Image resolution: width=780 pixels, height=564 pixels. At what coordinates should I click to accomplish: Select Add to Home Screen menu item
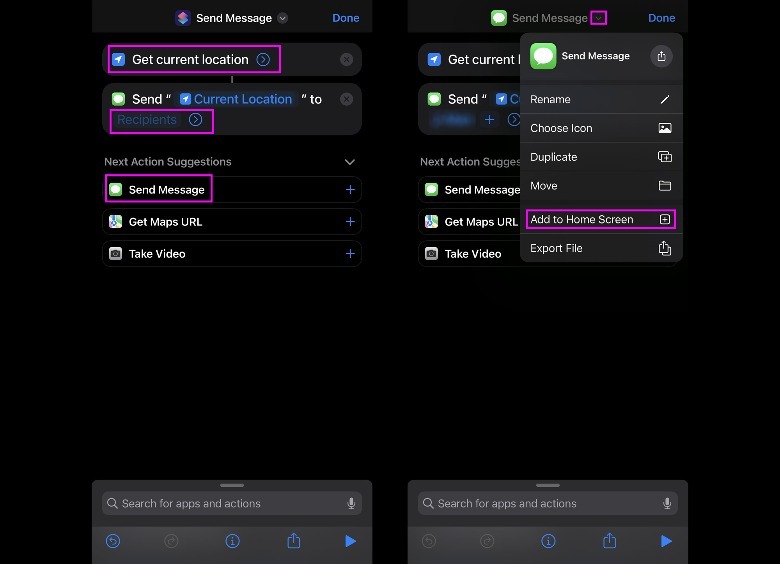pos(601,219)
